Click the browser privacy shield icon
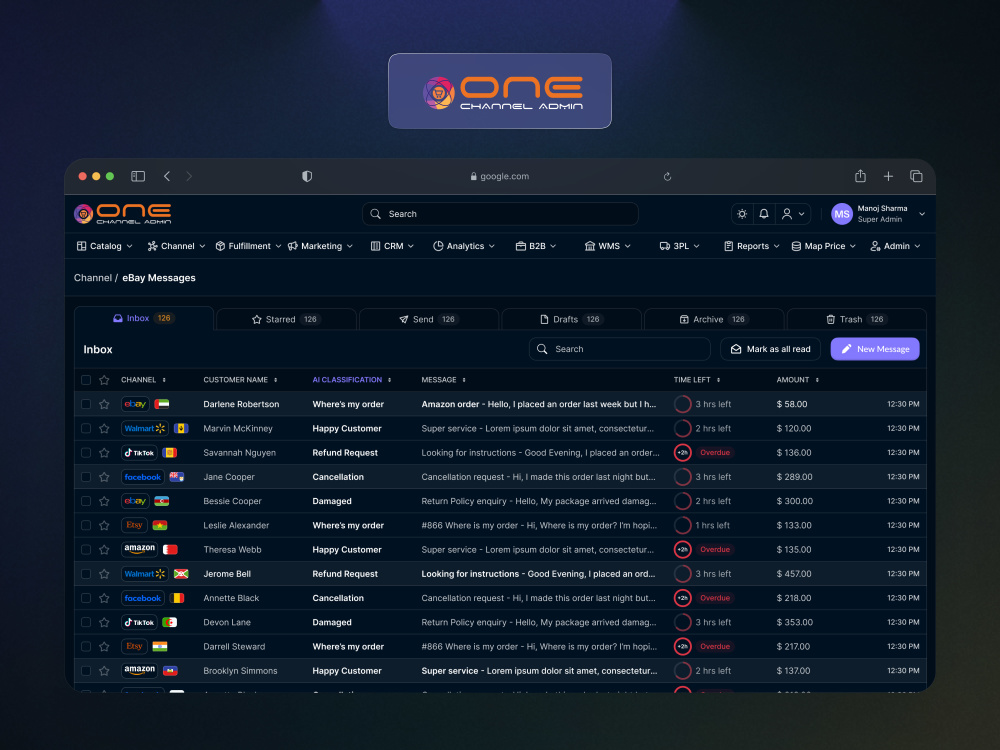Image resolution: width=1000 pixels, height=750 pixels. coord(307,177)
